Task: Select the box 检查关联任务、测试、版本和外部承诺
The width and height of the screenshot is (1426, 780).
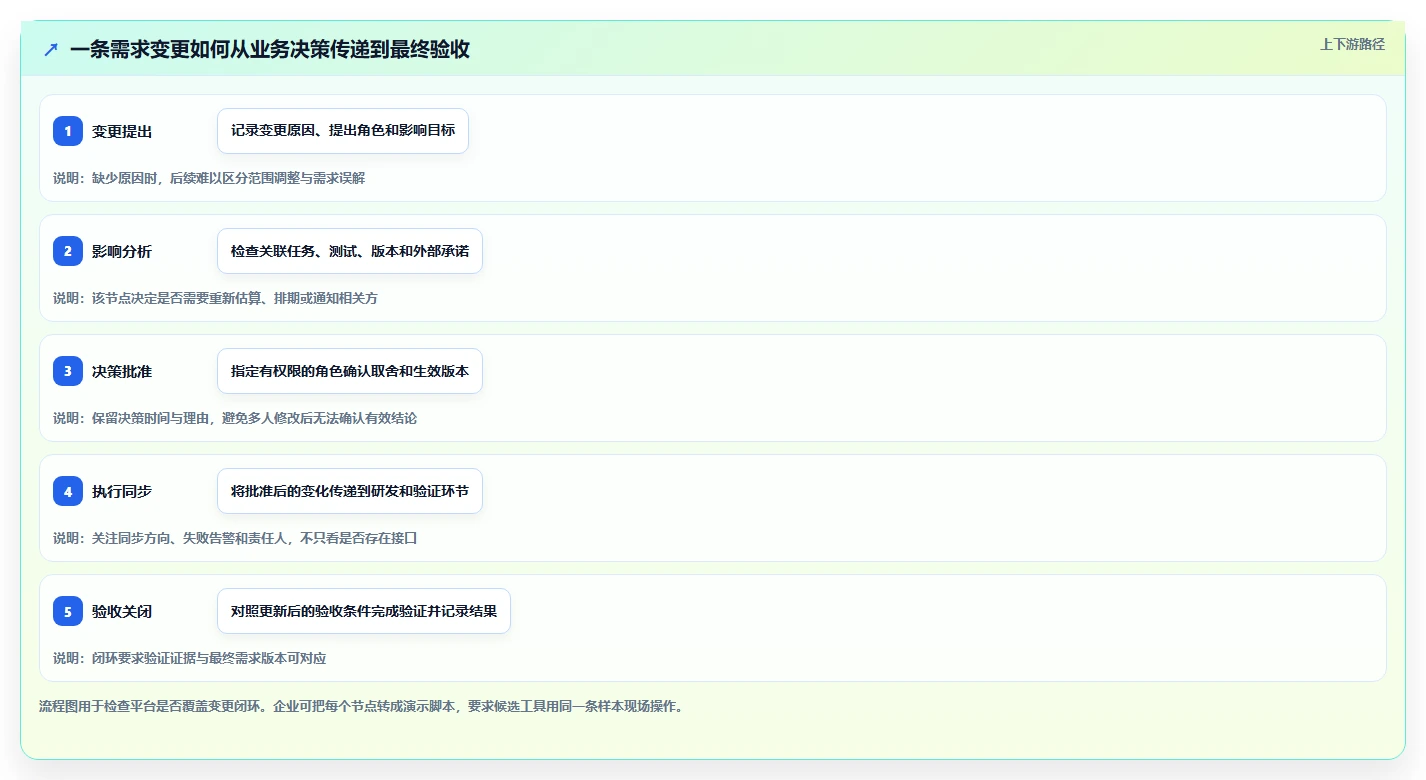Action: pos(350,251)
